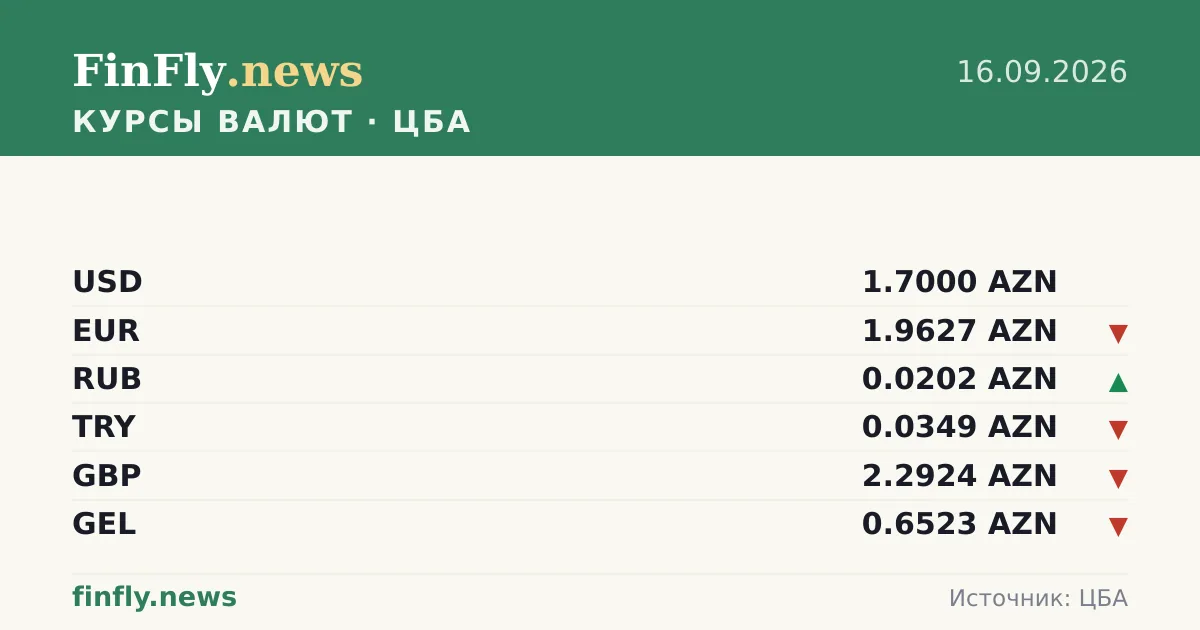Click the green up arrow beside RUB
Image resolution: width=1200 pixels, height=630 pixels.
[1118, 382]
